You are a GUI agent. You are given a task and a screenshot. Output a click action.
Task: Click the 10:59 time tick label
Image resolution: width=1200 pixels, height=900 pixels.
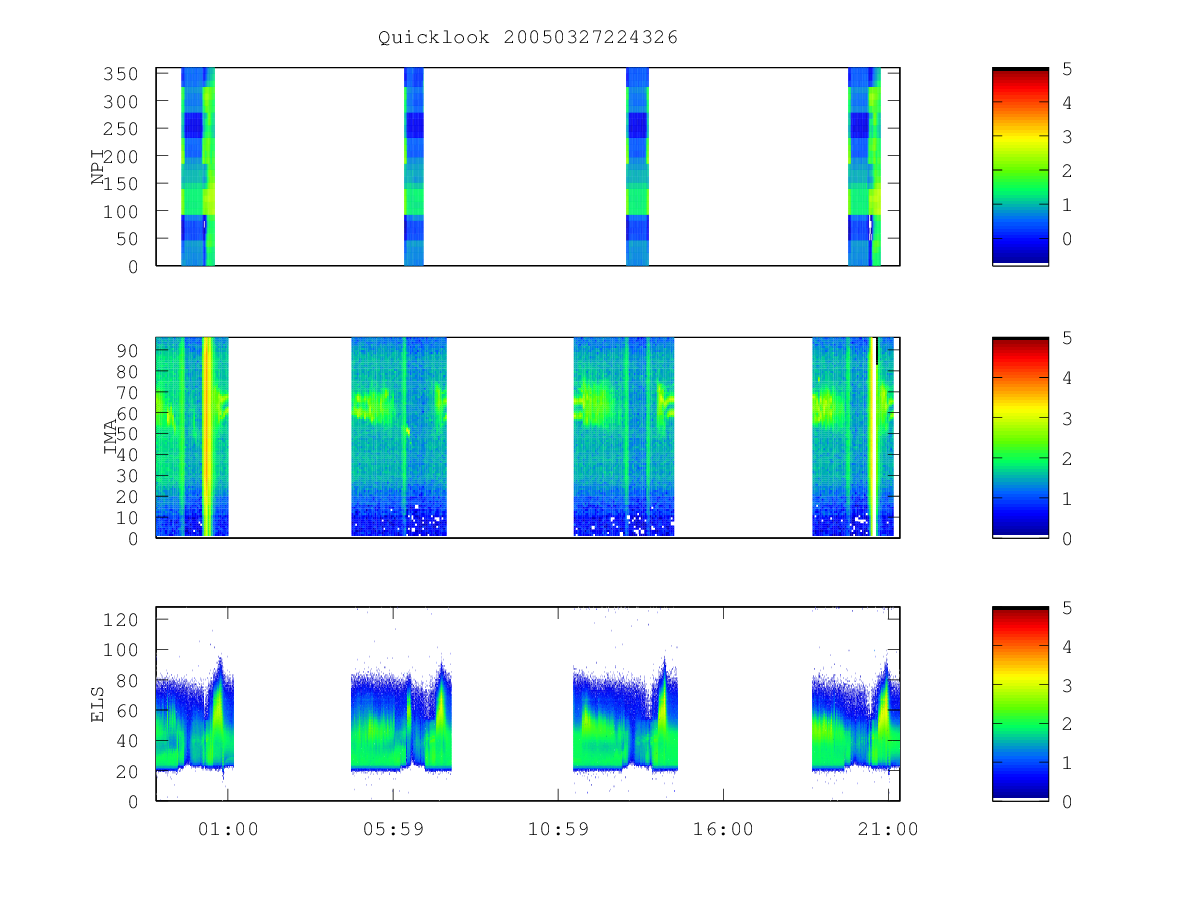[x=558, y=829]
